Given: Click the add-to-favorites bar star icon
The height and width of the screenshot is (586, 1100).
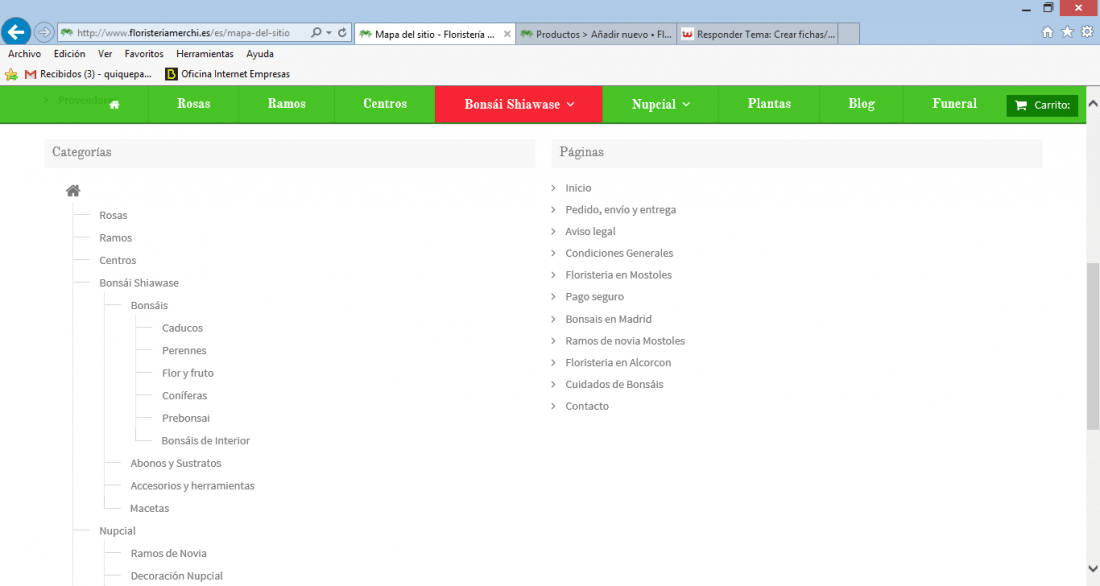Looking at the screenshot, I should pyautogui.click(x=11, y=74).
